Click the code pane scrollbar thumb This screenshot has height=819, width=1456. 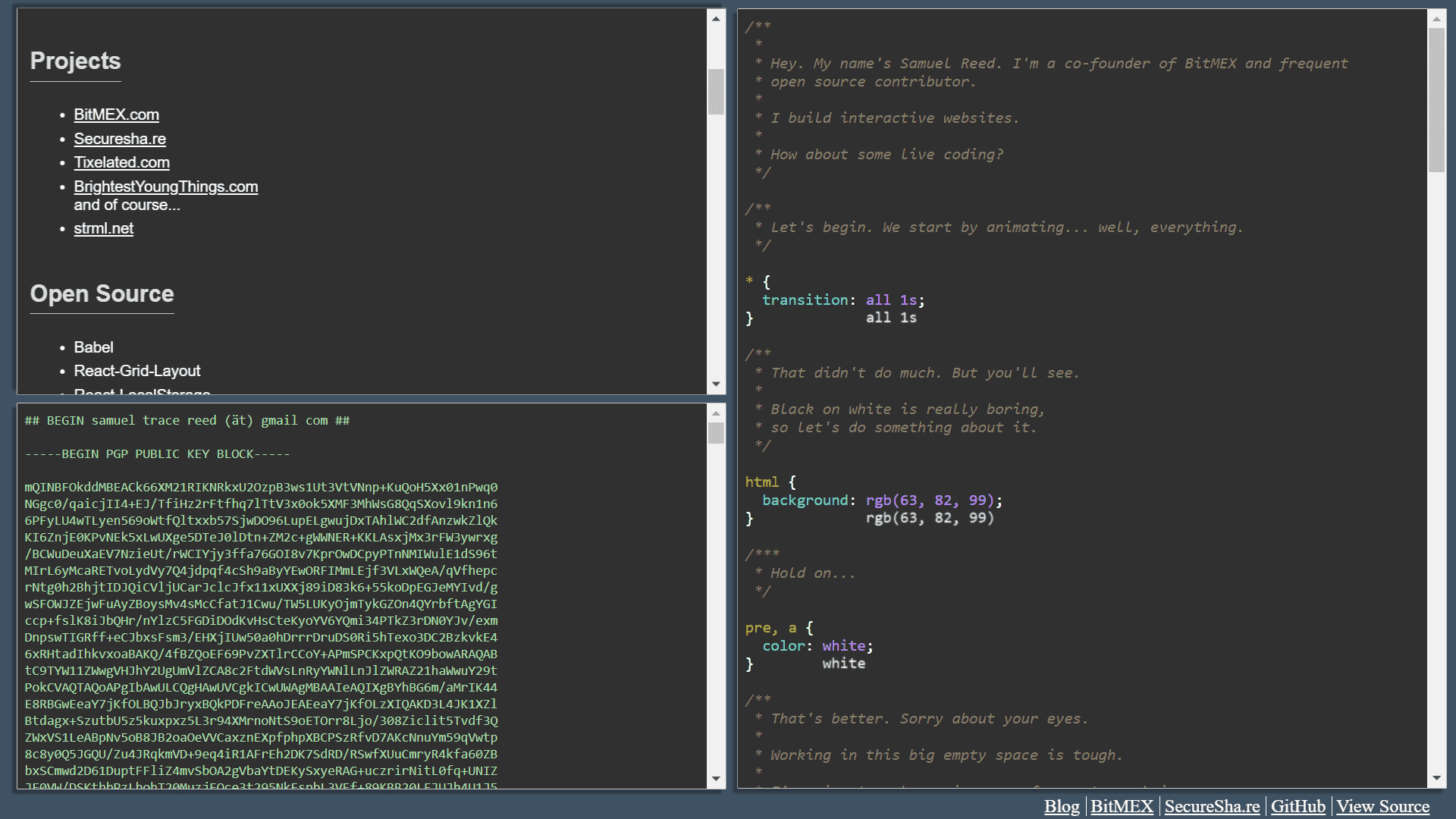tap(1436, 100)
